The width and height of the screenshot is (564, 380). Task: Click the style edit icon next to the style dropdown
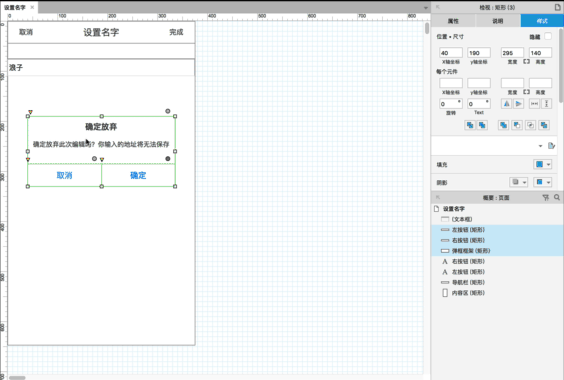[x=551, y=145]
